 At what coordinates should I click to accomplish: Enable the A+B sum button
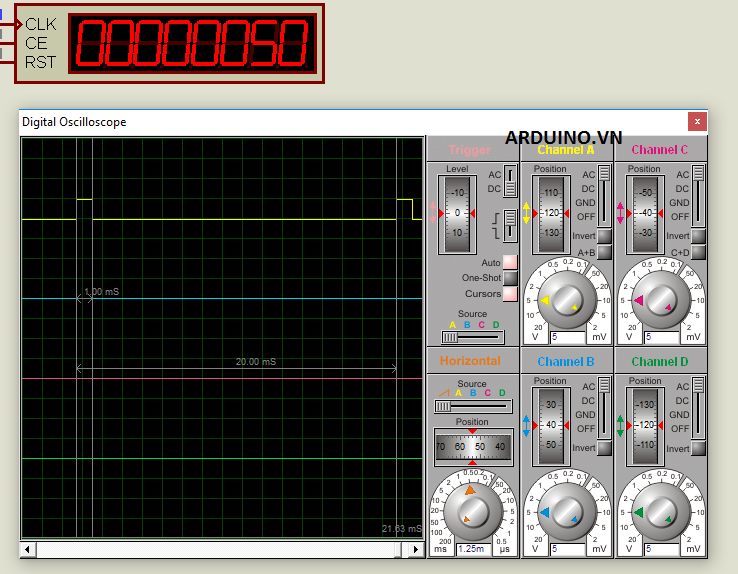click(x=604, y=252)
